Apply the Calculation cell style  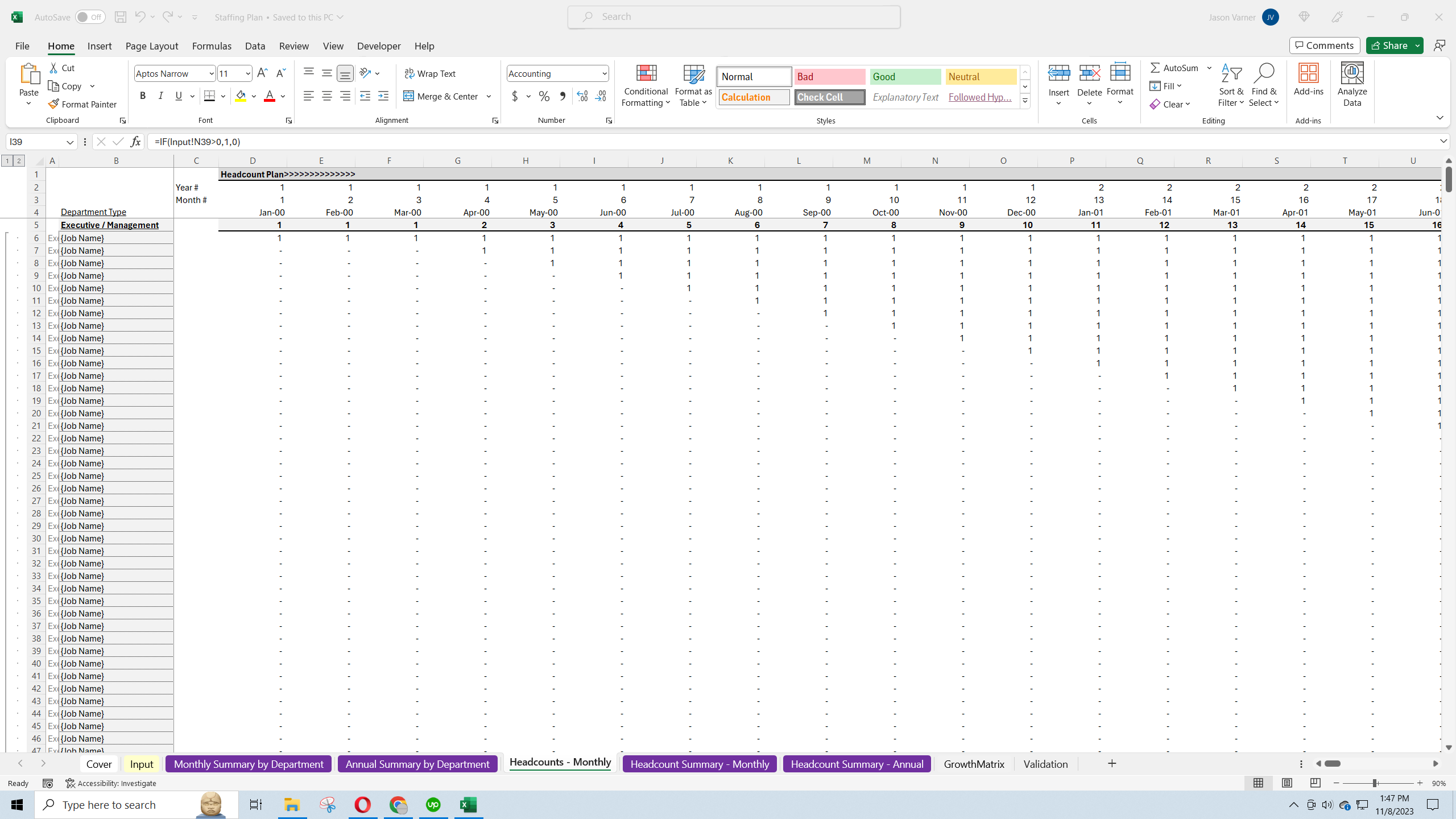click(754, 97)
